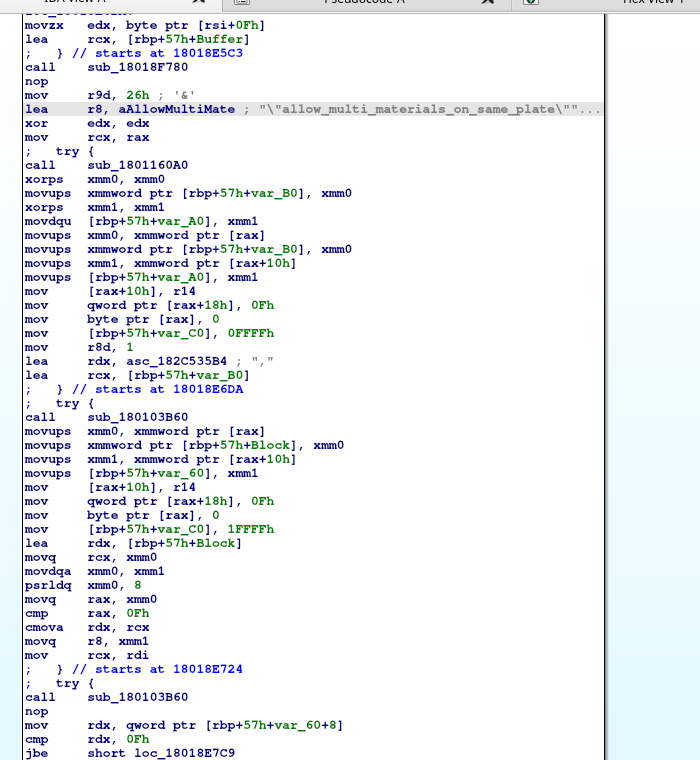Click the var_60+8 operand
The height and width of the screenshot is (760, 700).
tap(309, 725)
